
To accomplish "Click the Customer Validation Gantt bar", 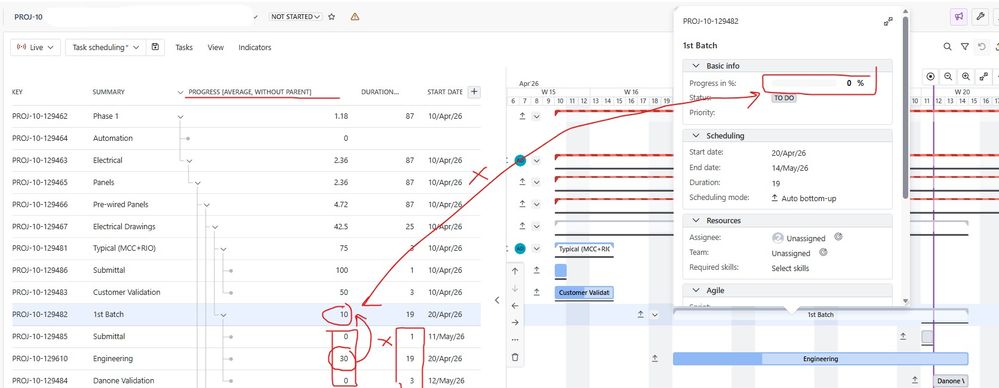I will (x=584, y=292).
